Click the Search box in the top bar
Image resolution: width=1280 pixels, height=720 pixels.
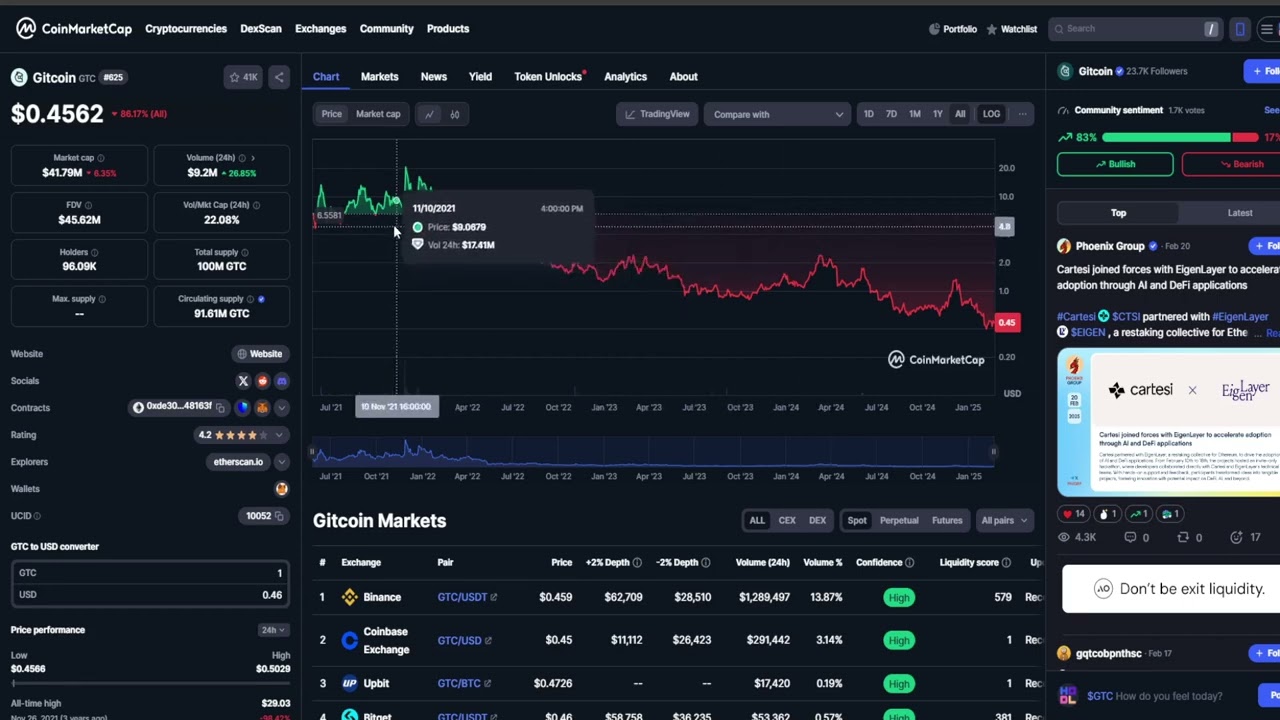1136,29
